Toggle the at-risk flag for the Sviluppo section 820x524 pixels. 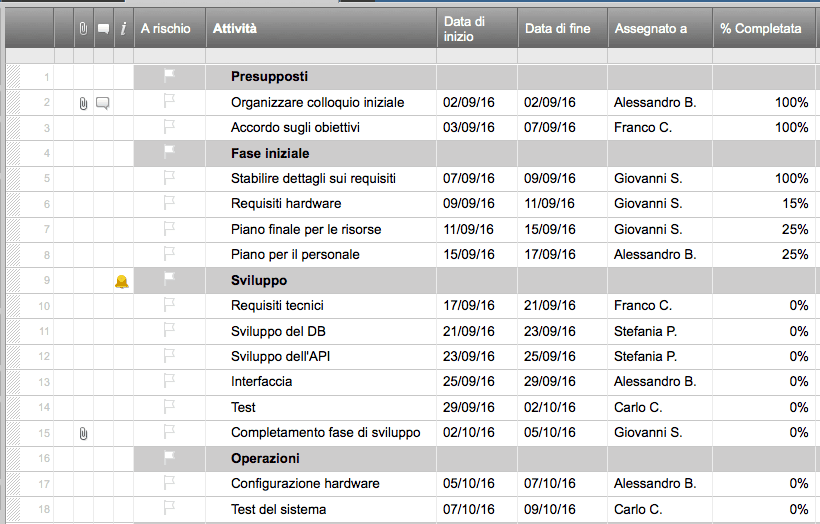(x=169, y=279)
